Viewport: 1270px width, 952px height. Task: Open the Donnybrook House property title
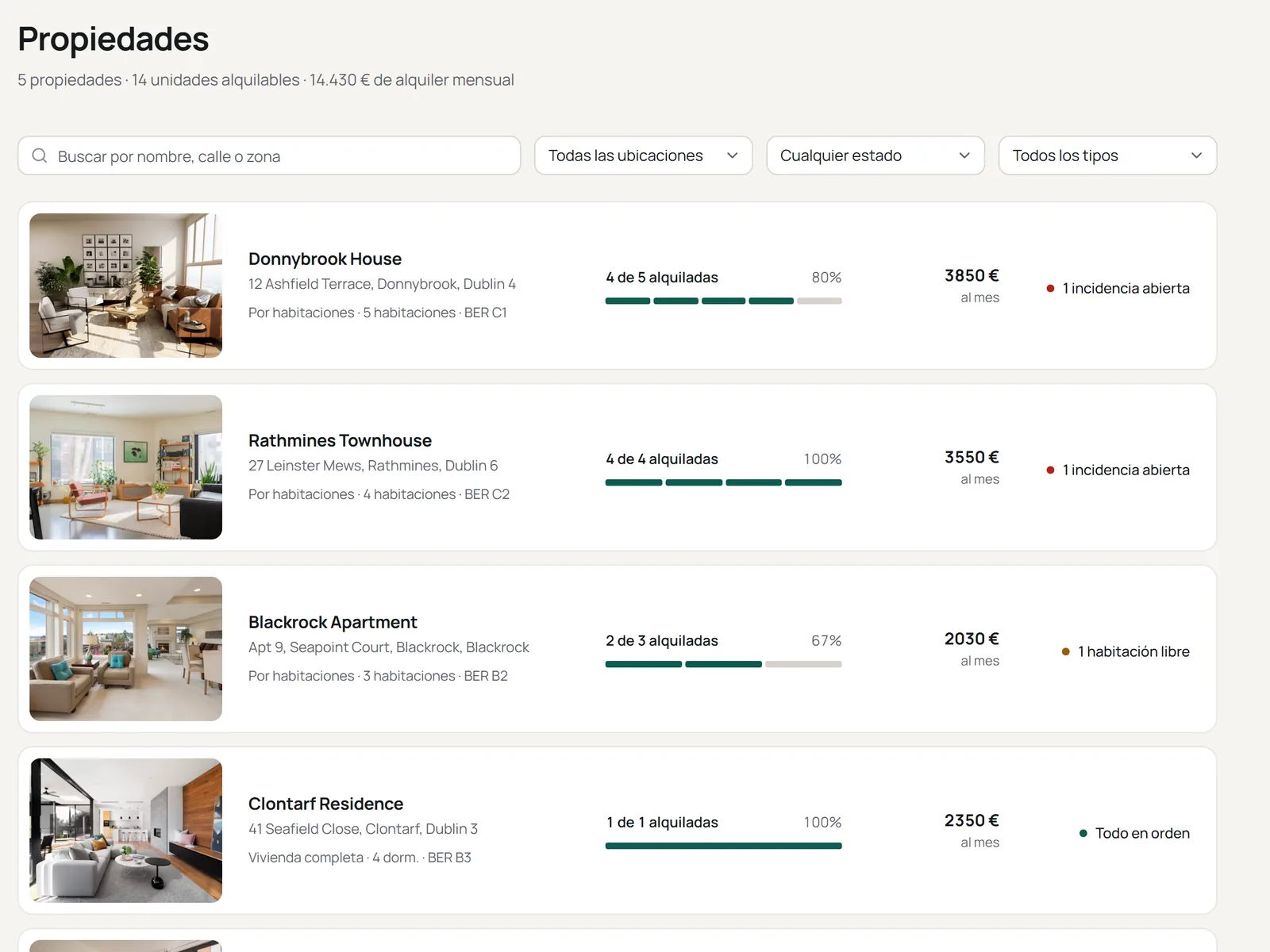(x=325, y=259)
